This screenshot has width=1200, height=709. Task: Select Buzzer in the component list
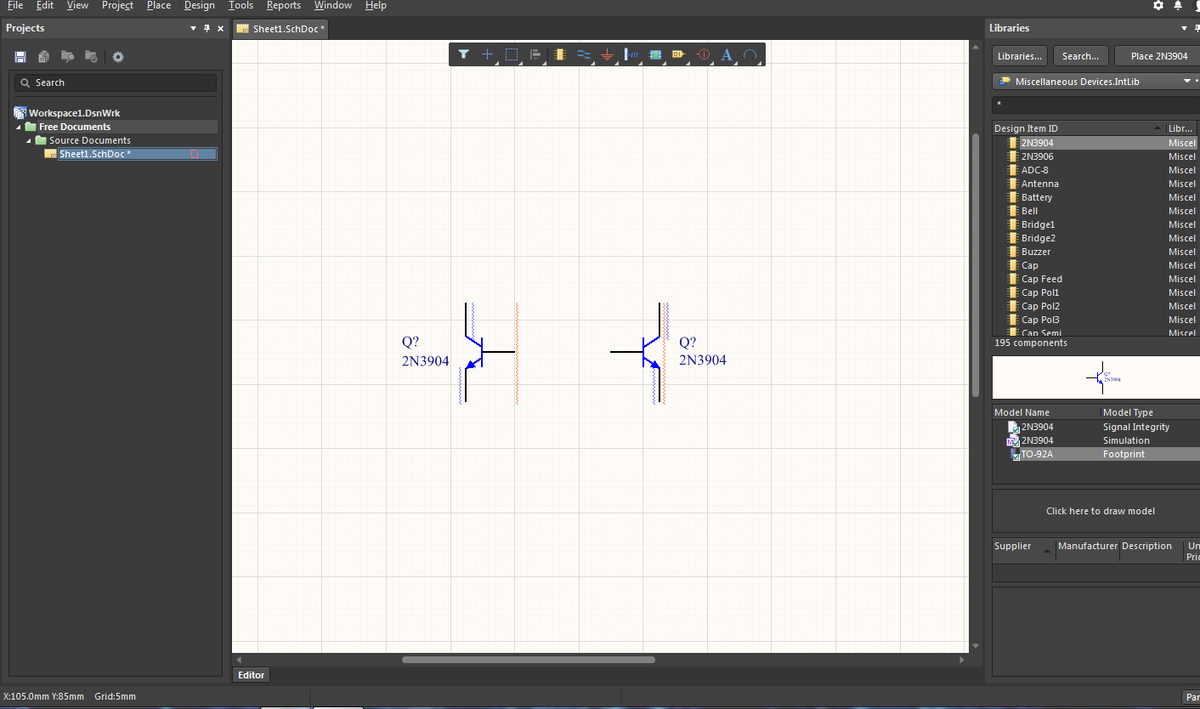[1035, 252]
